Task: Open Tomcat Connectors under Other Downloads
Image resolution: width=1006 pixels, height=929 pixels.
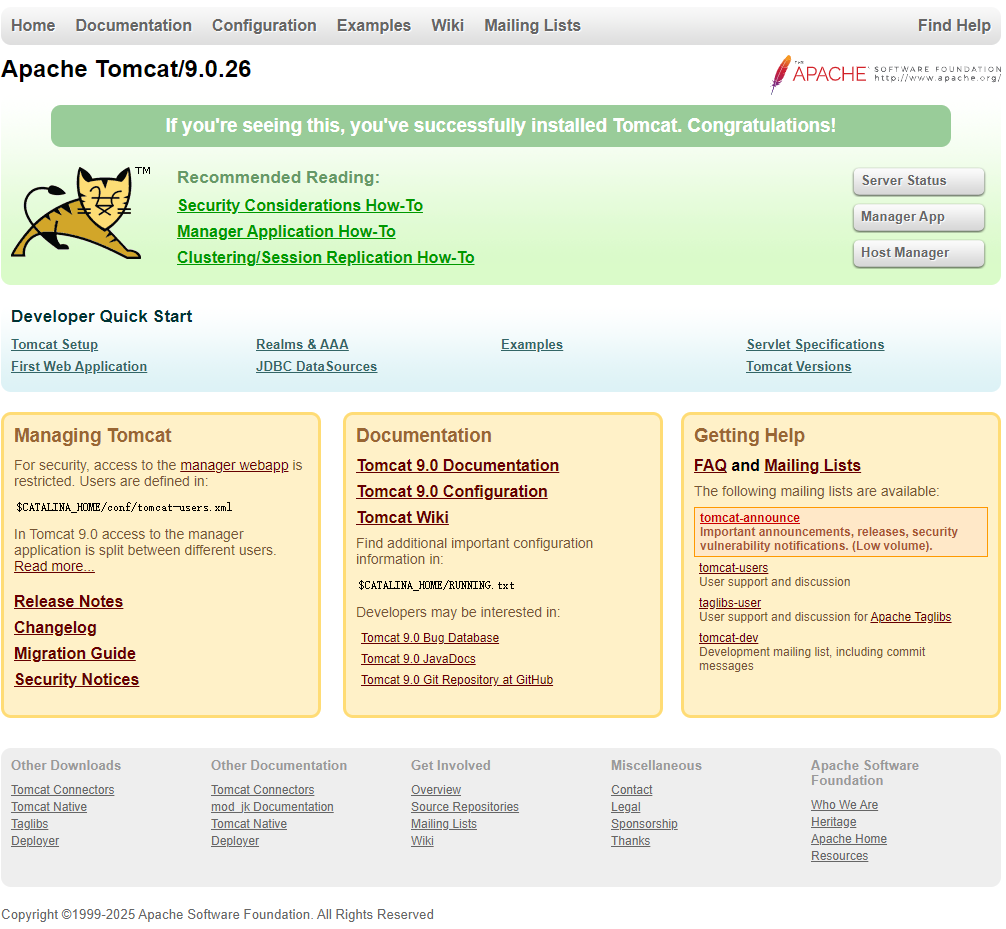Action: [x=63, y=790]
